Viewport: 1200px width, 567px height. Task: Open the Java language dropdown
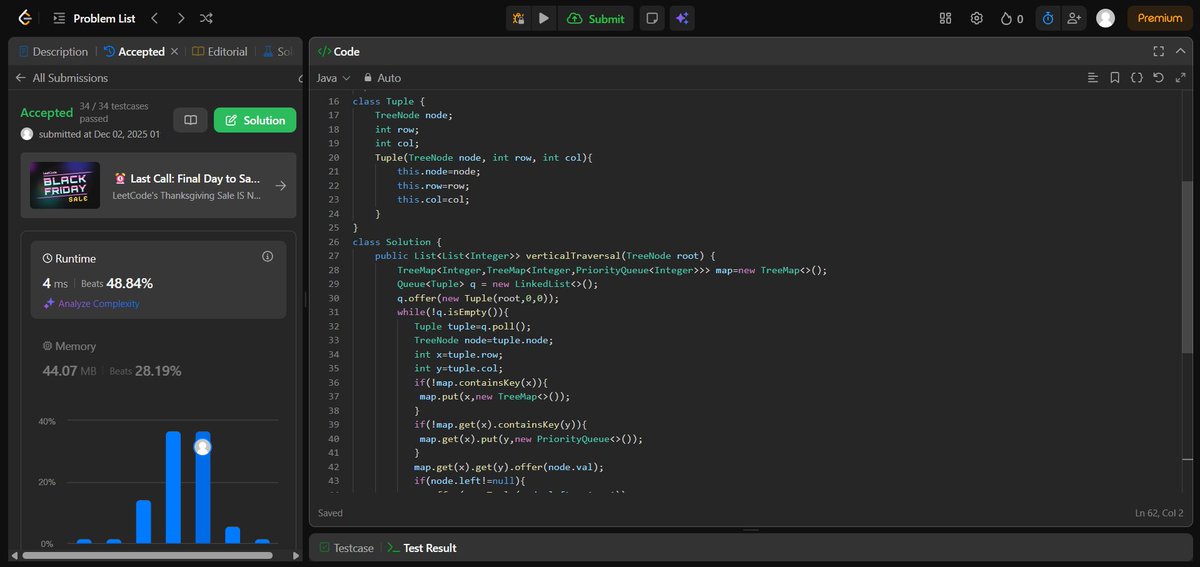click(x=333, y=77)
